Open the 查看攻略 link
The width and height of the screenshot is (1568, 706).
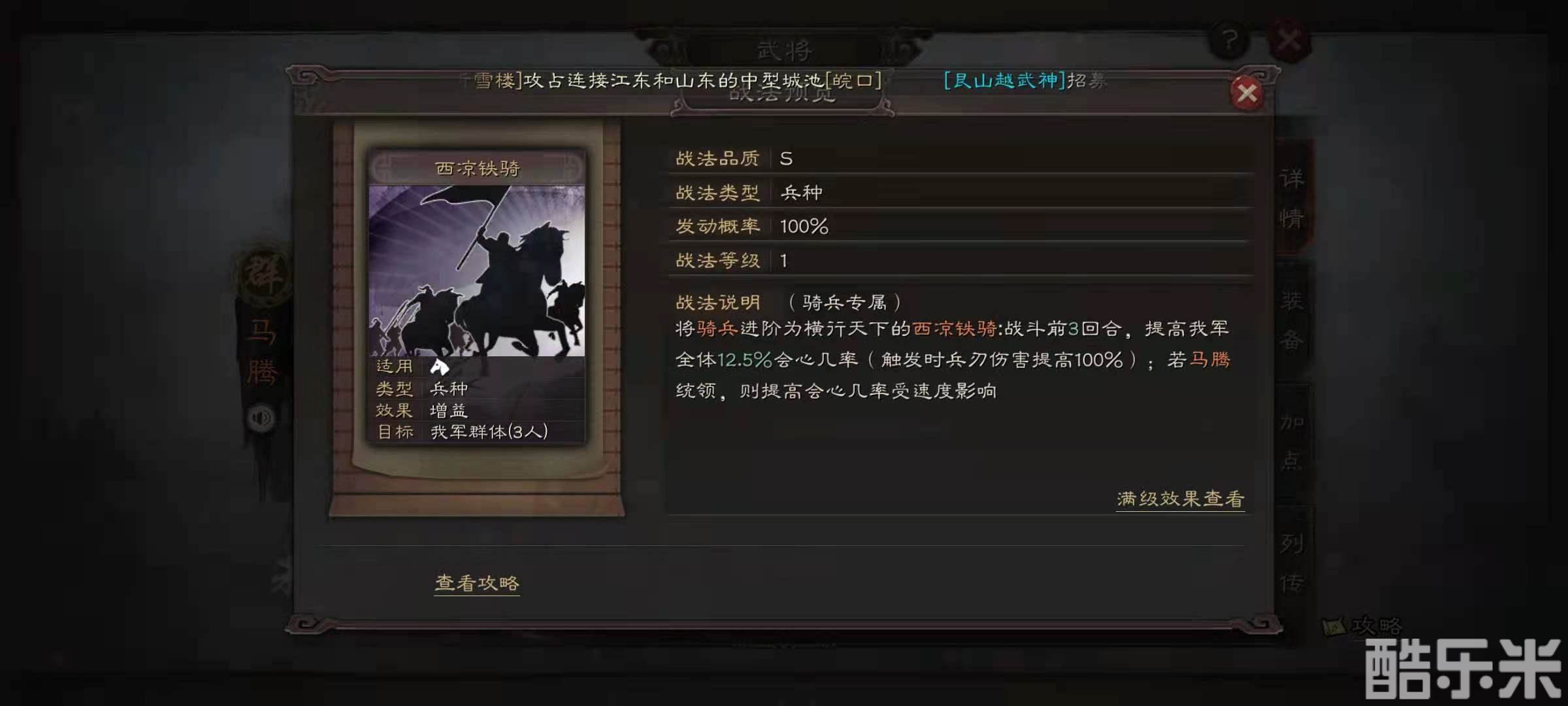[477, 583]
